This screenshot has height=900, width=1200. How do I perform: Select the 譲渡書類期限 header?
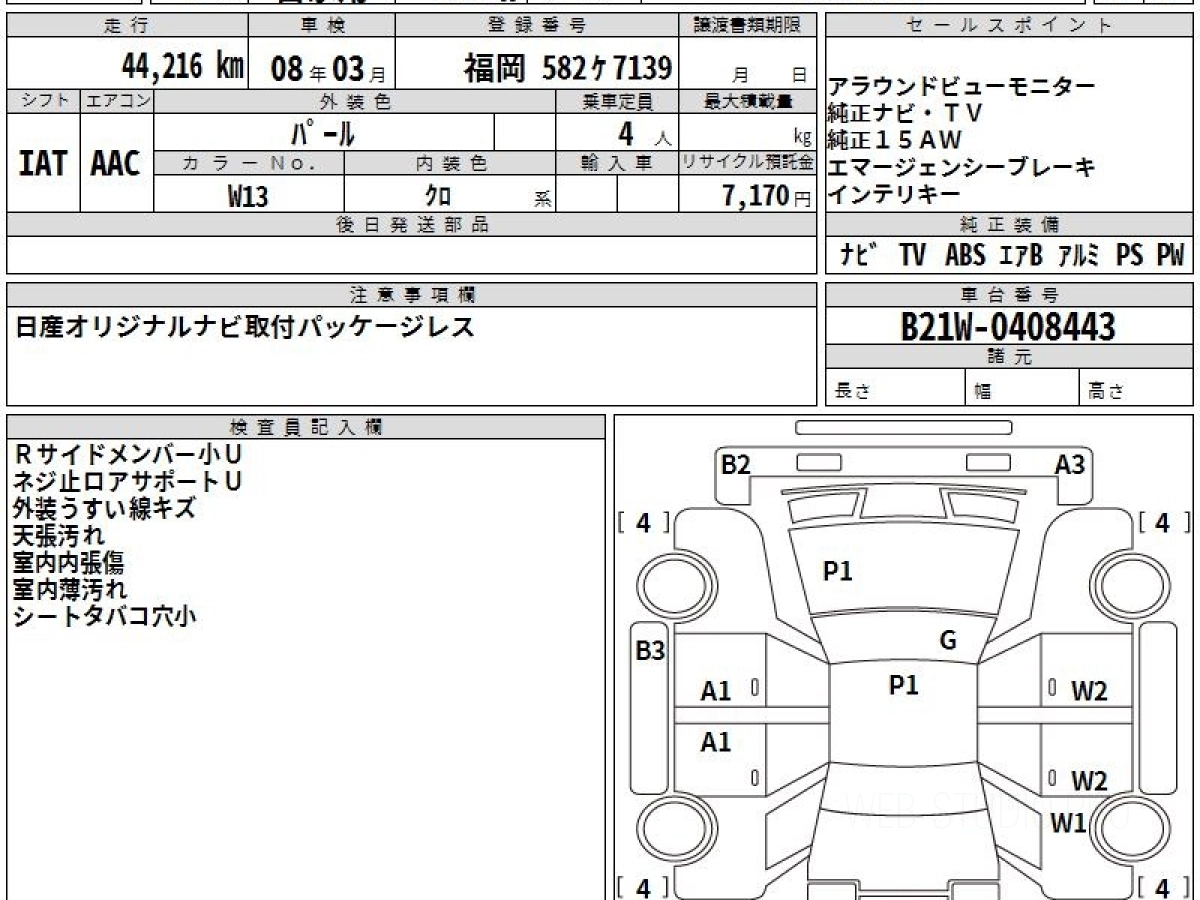pyautogui.click(x=748, y=26)
